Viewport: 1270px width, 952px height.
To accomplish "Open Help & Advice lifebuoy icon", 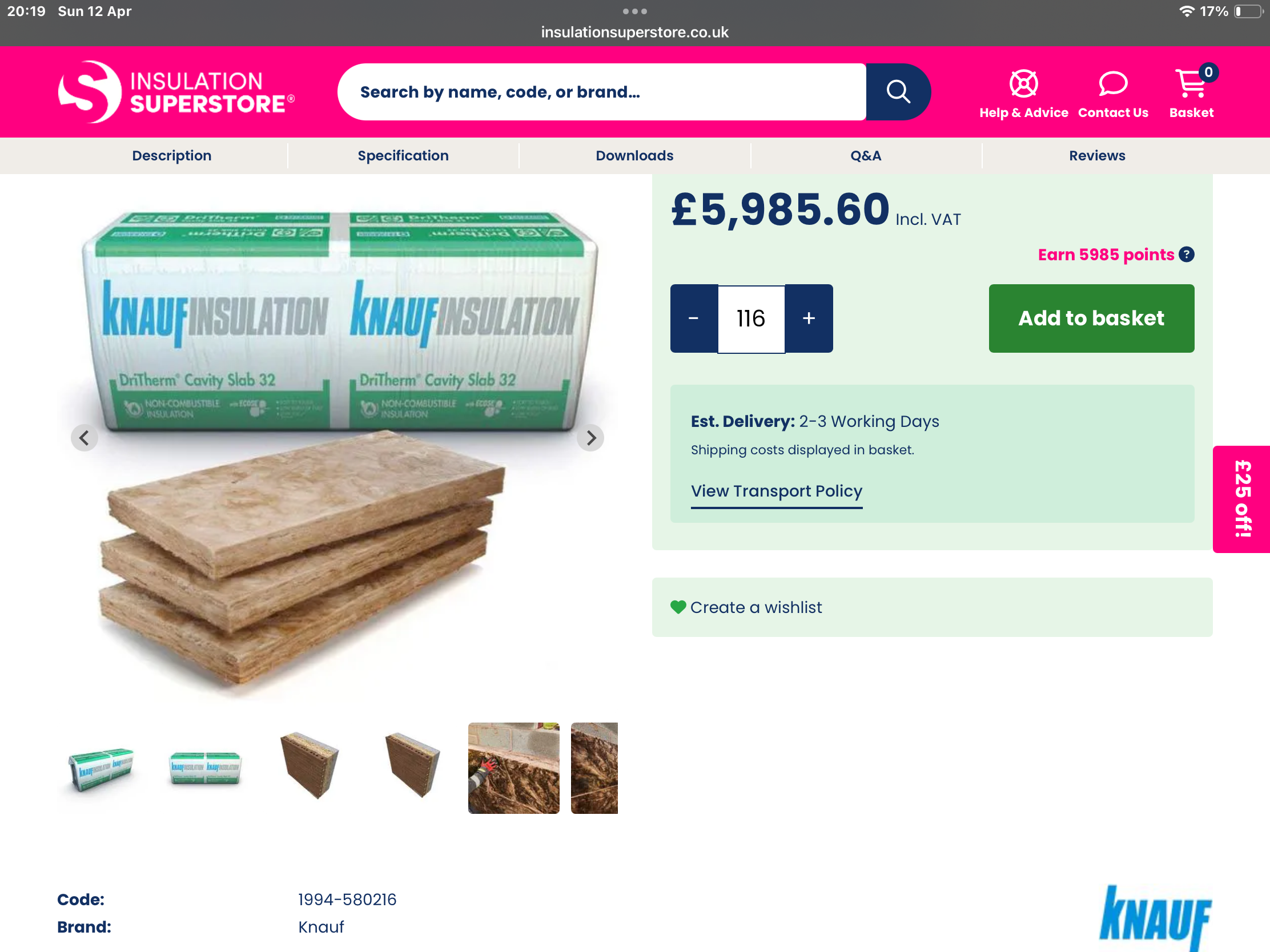I will pos(1023,84).
